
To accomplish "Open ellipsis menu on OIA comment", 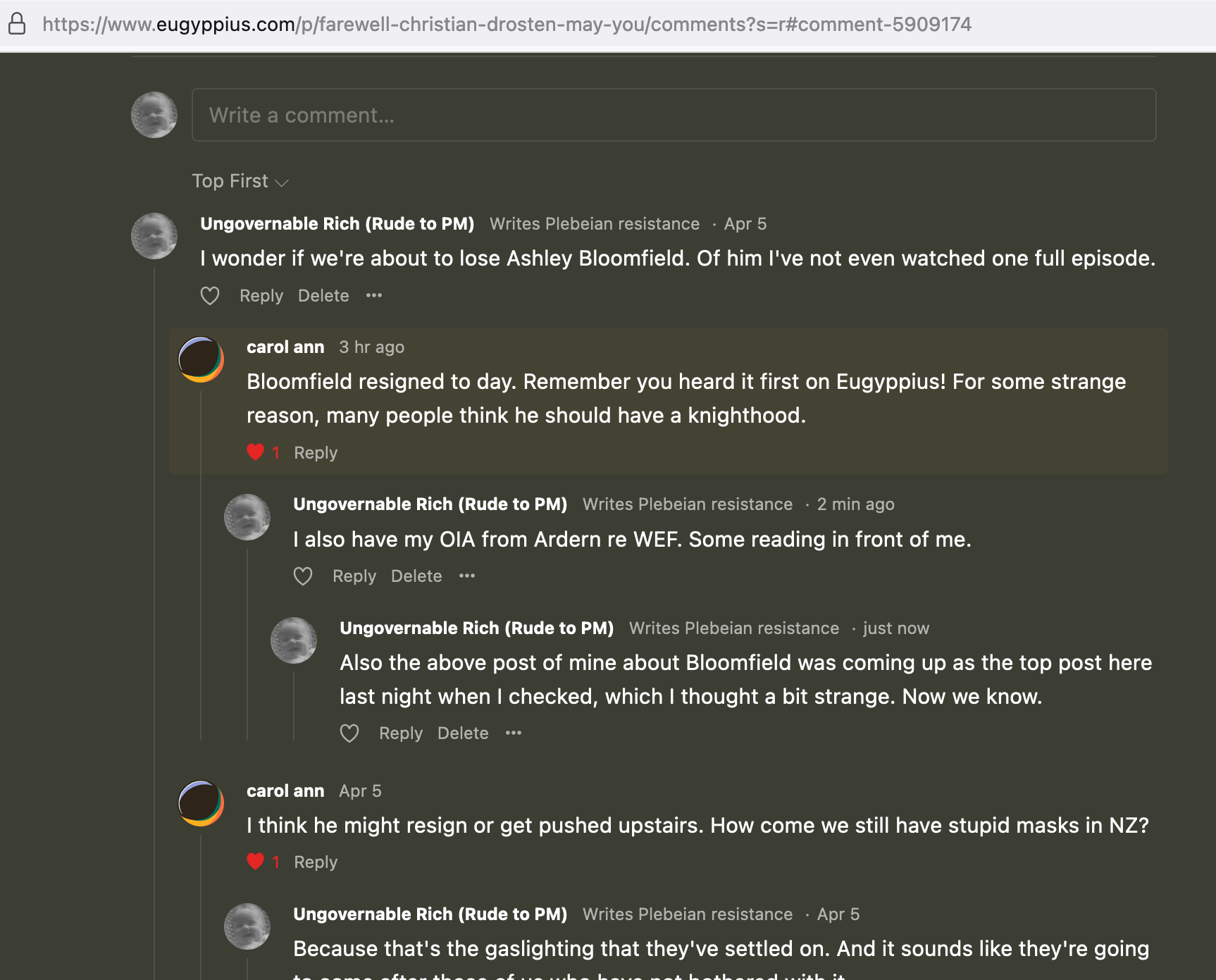I will click(467, 576).
